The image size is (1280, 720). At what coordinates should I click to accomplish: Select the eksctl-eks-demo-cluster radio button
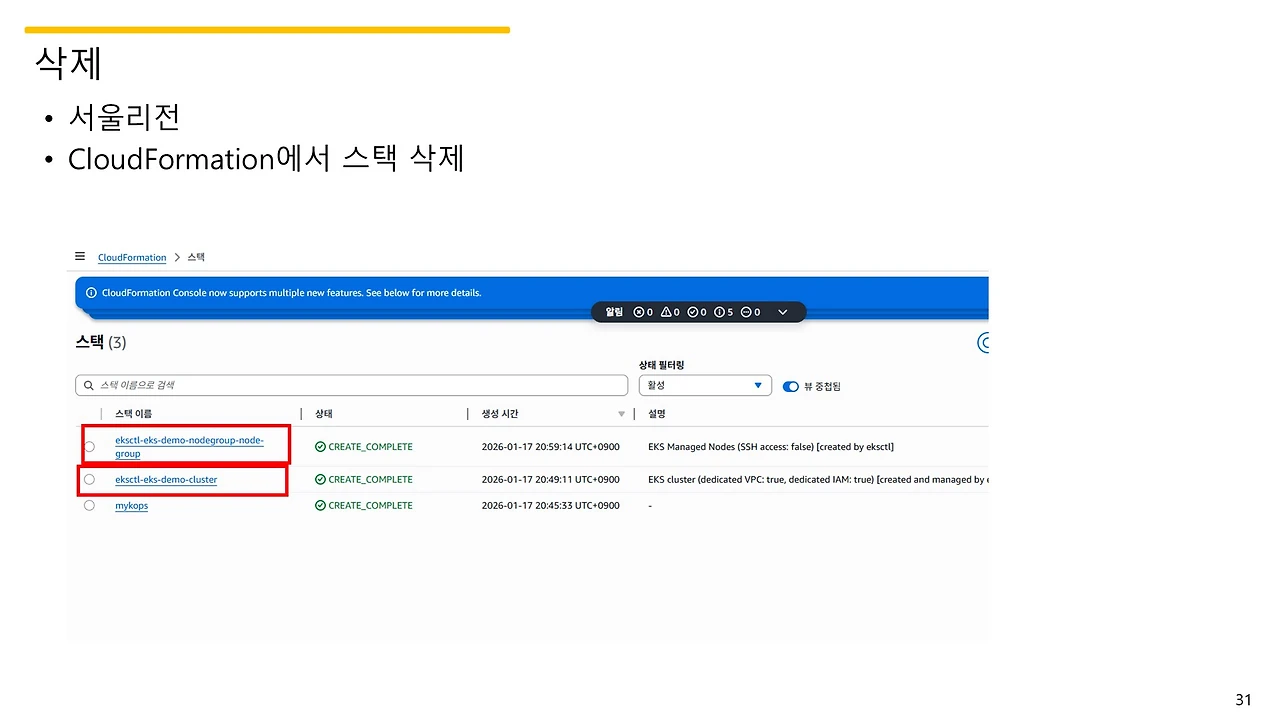coord(89,479)
